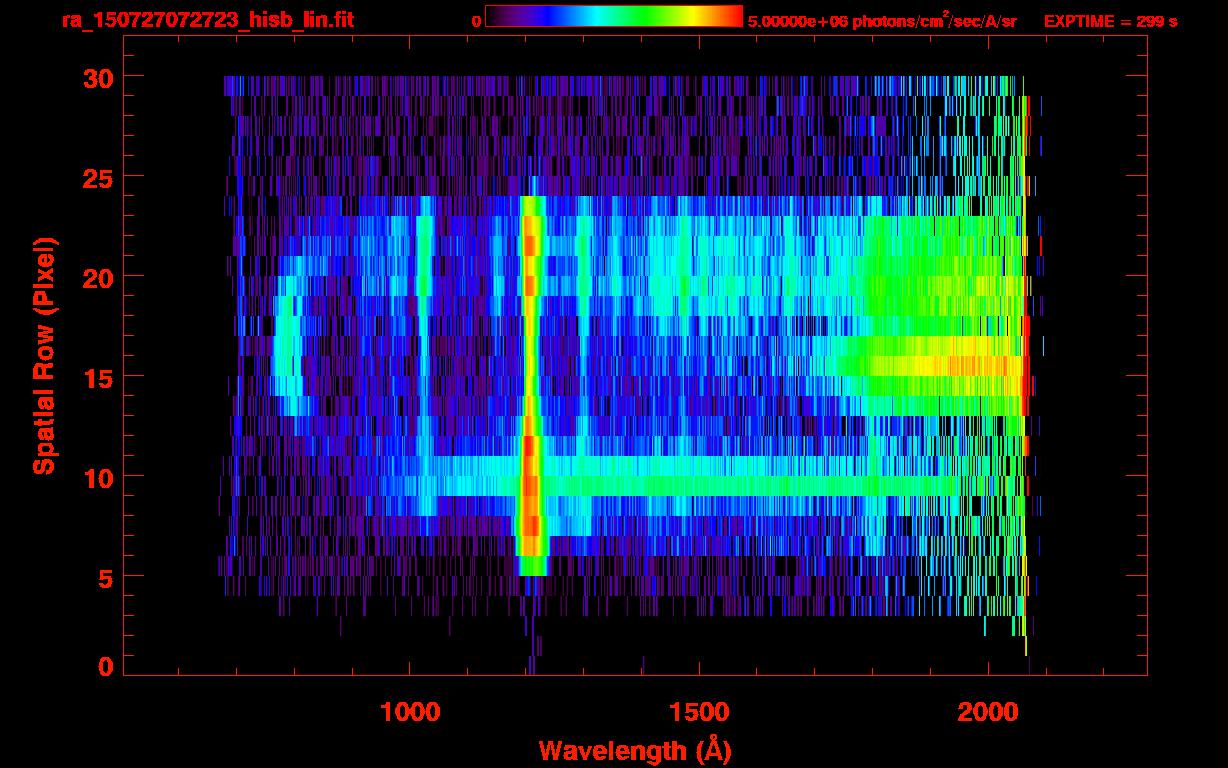This screenshot has height=768, width=1228.
Task: Click the 1000 wavelength tick label
Action: [x=411, y=712]
